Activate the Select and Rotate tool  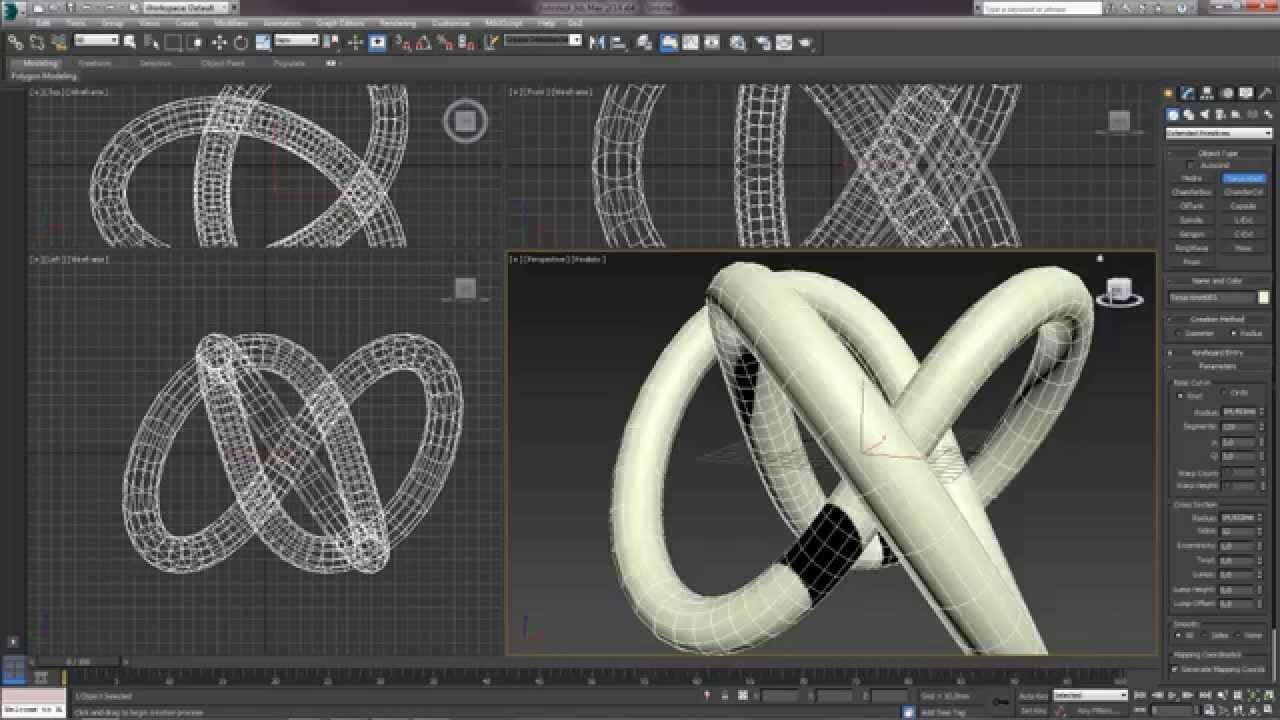tap(241, 42)
